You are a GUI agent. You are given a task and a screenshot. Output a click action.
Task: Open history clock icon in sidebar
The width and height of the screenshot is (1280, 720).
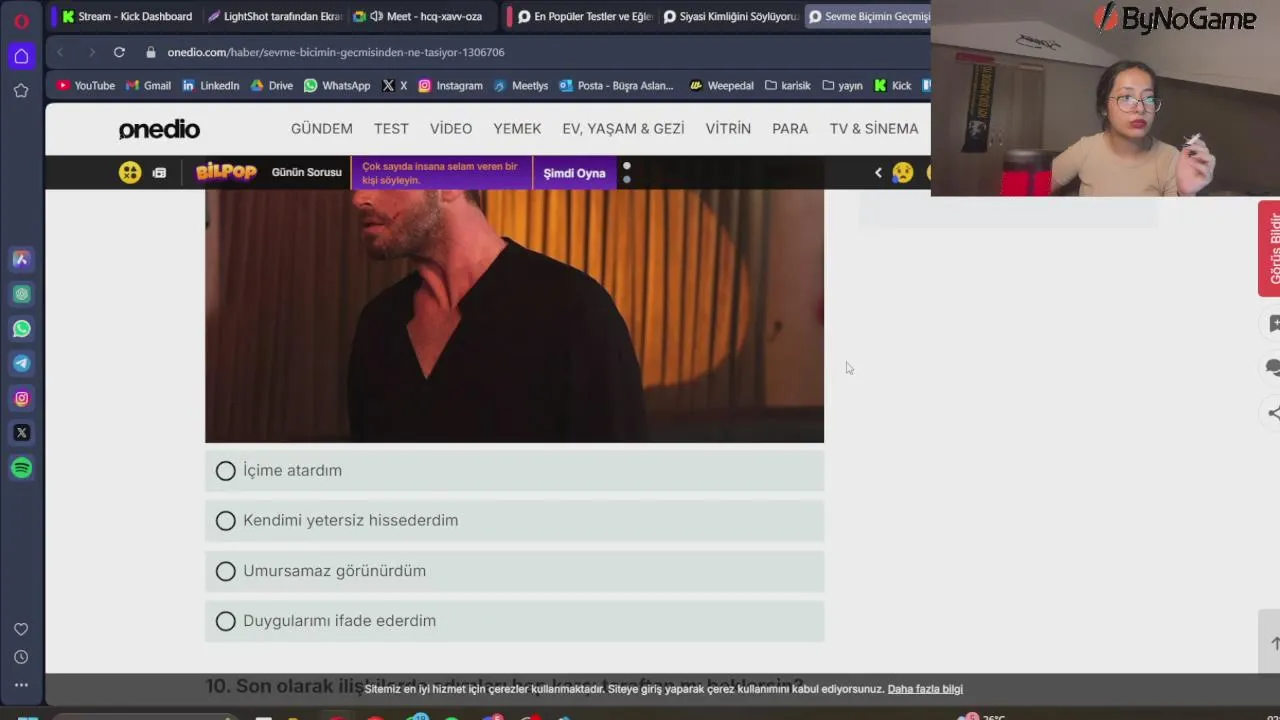[21, 657]
